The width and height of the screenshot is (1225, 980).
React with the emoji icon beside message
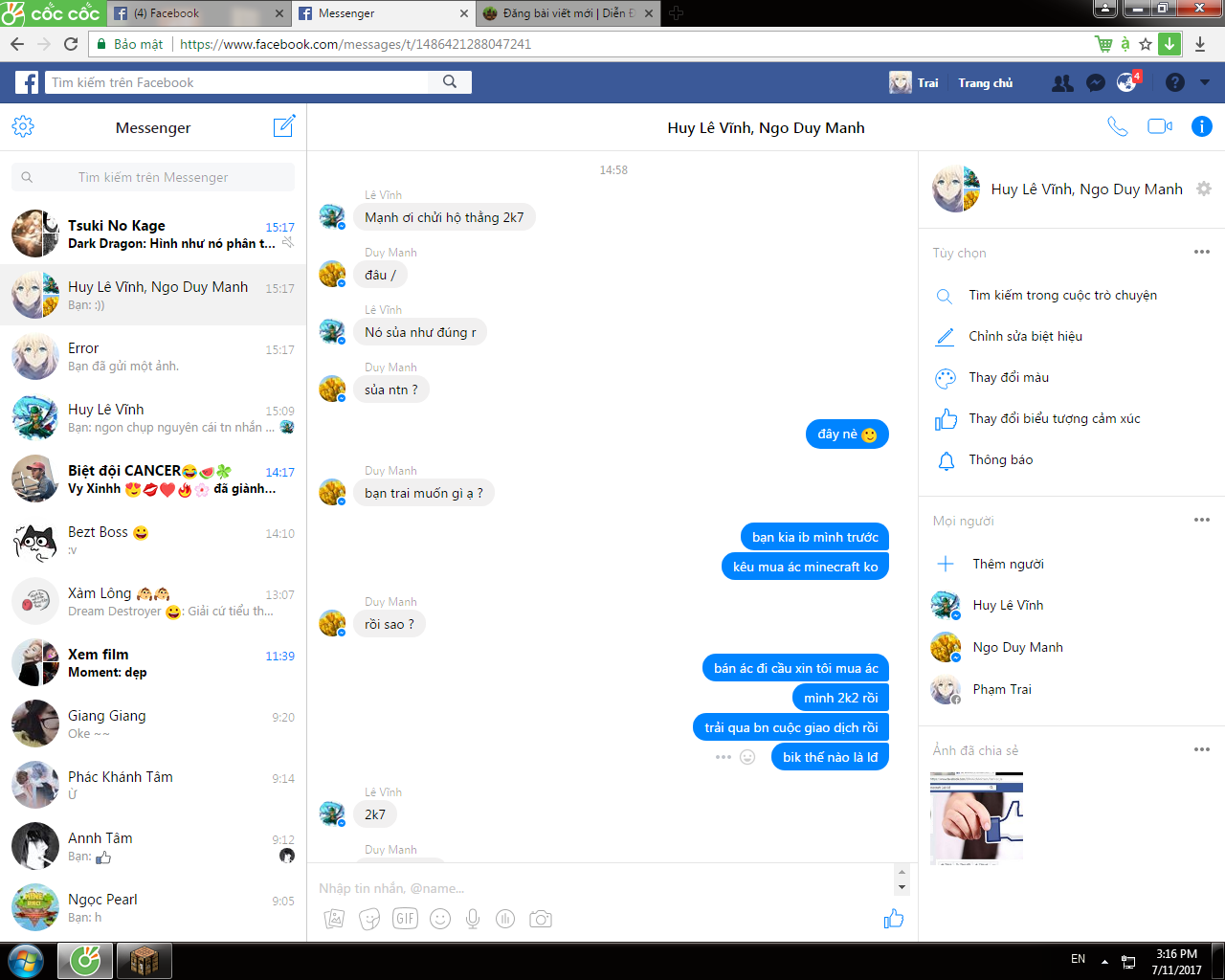point(748,757)
